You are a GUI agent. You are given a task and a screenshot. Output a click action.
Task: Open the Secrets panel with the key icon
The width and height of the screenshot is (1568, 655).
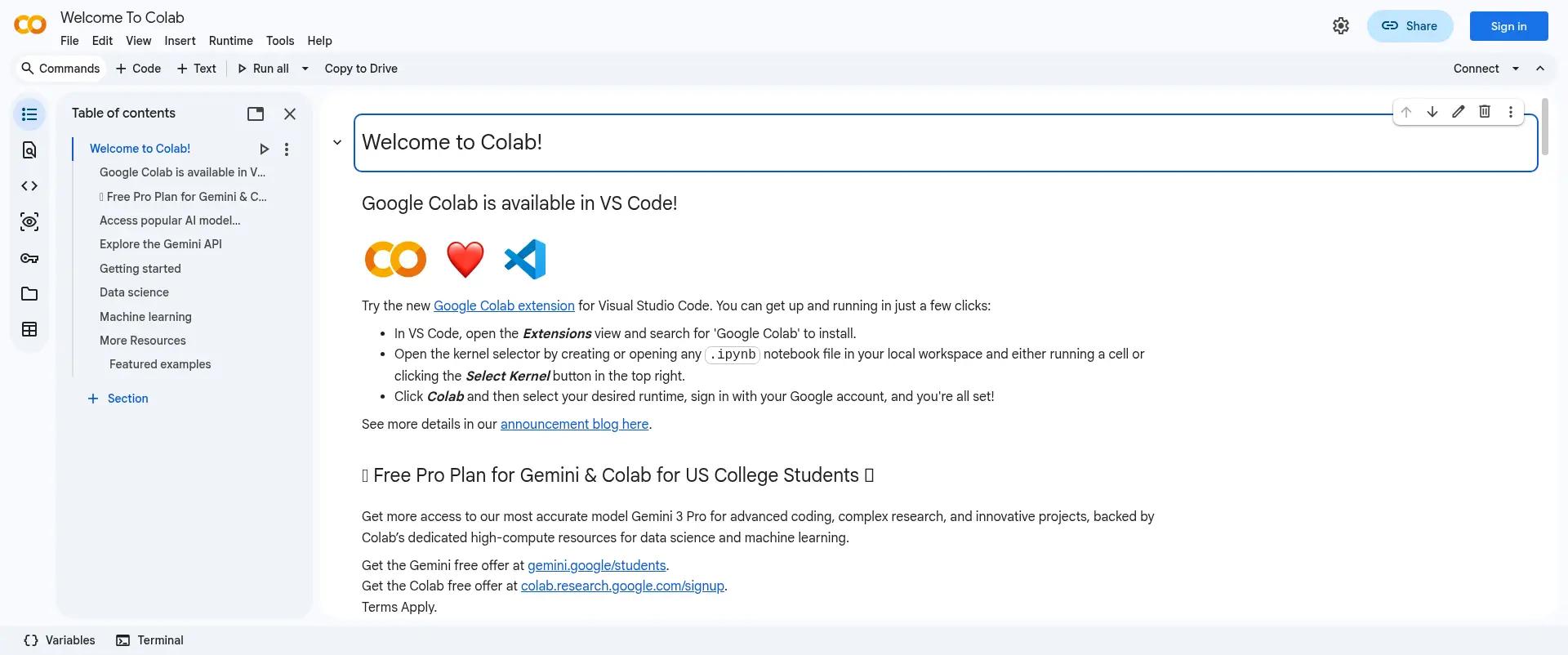tap(29, 258)
